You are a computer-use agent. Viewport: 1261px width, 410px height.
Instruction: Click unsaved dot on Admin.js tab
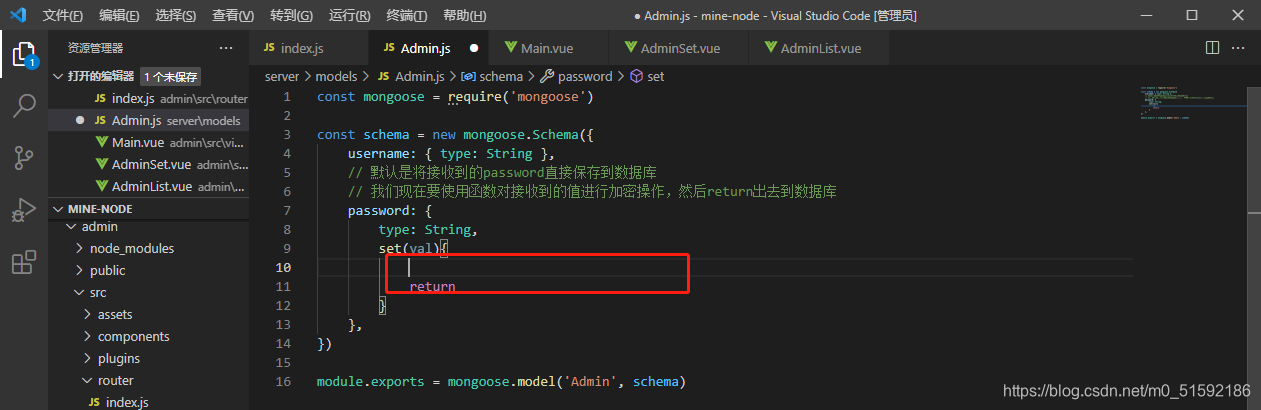(x=473, y=48)
